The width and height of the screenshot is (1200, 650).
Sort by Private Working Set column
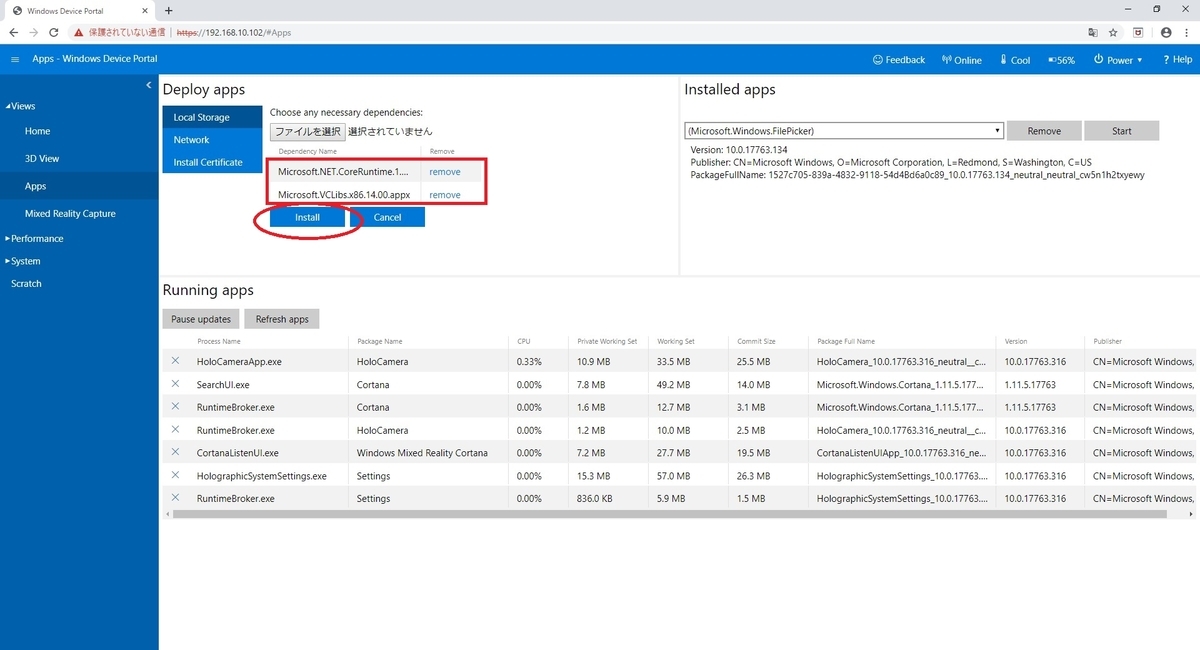[607, 341]
